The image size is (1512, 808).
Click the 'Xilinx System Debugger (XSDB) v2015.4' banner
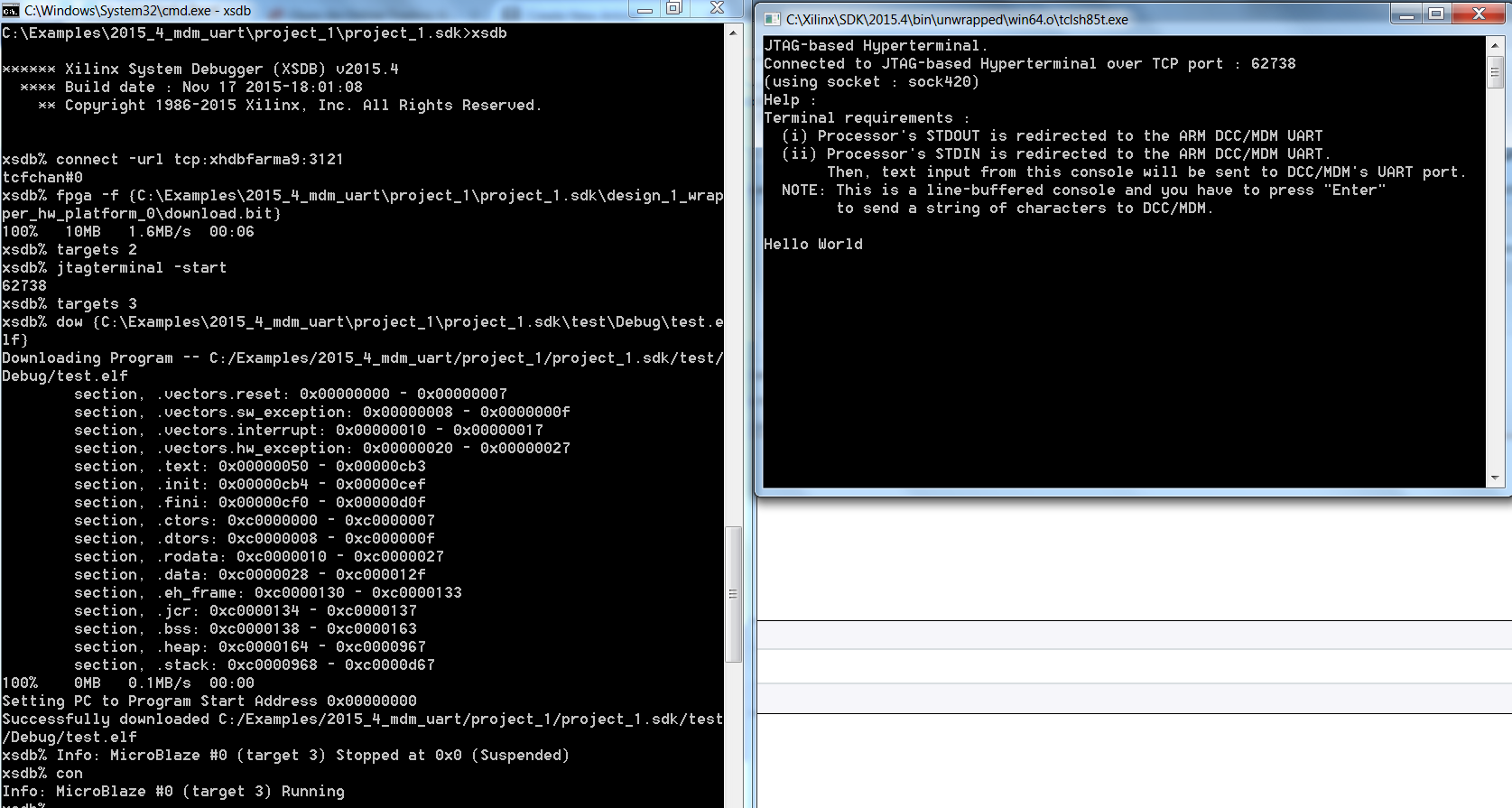(x=200, y=69)
